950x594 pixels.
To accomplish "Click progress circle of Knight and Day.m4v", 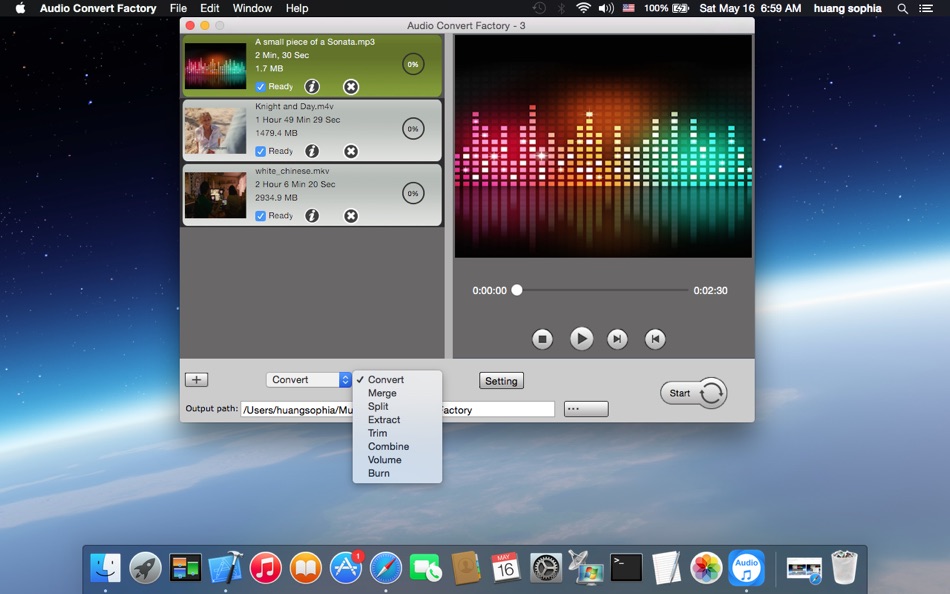I will point(413,128).
